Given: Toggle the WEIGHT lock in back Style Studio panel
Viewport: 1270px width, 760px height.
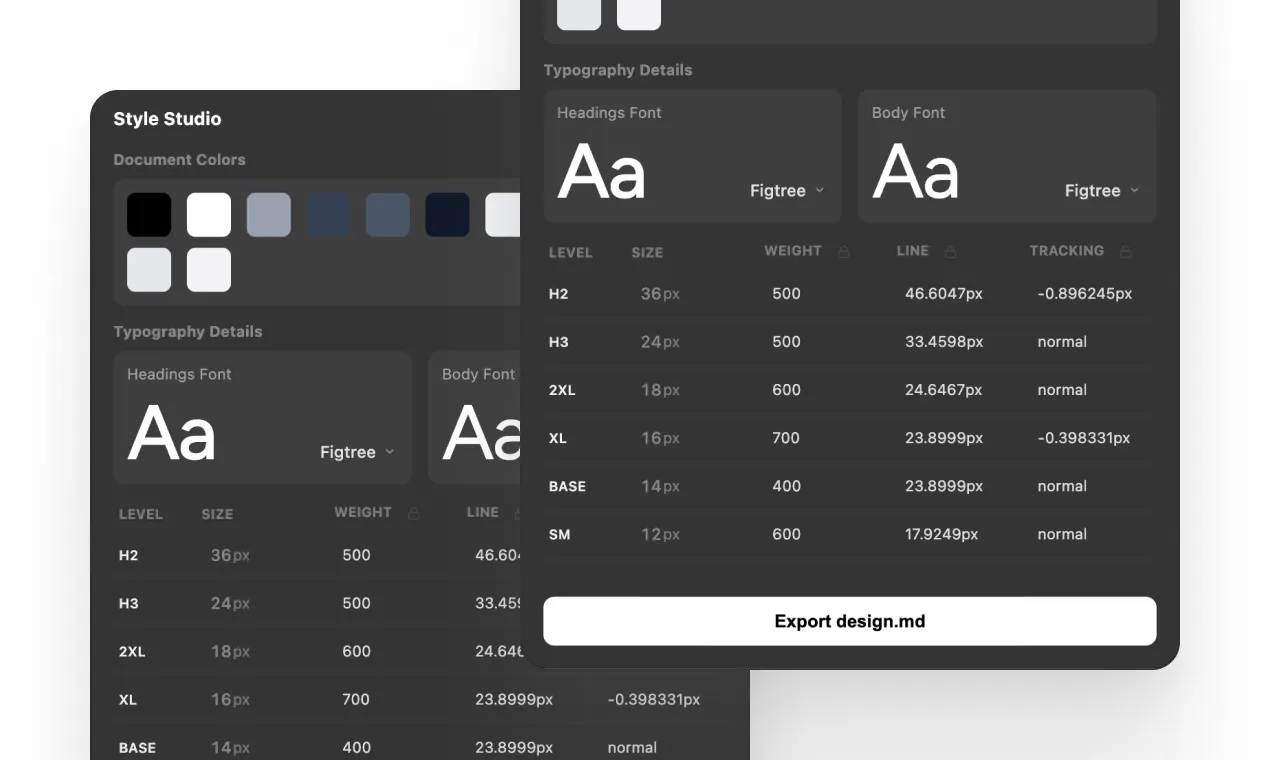Looking at the screenshot, I should [x=413, y=513].
